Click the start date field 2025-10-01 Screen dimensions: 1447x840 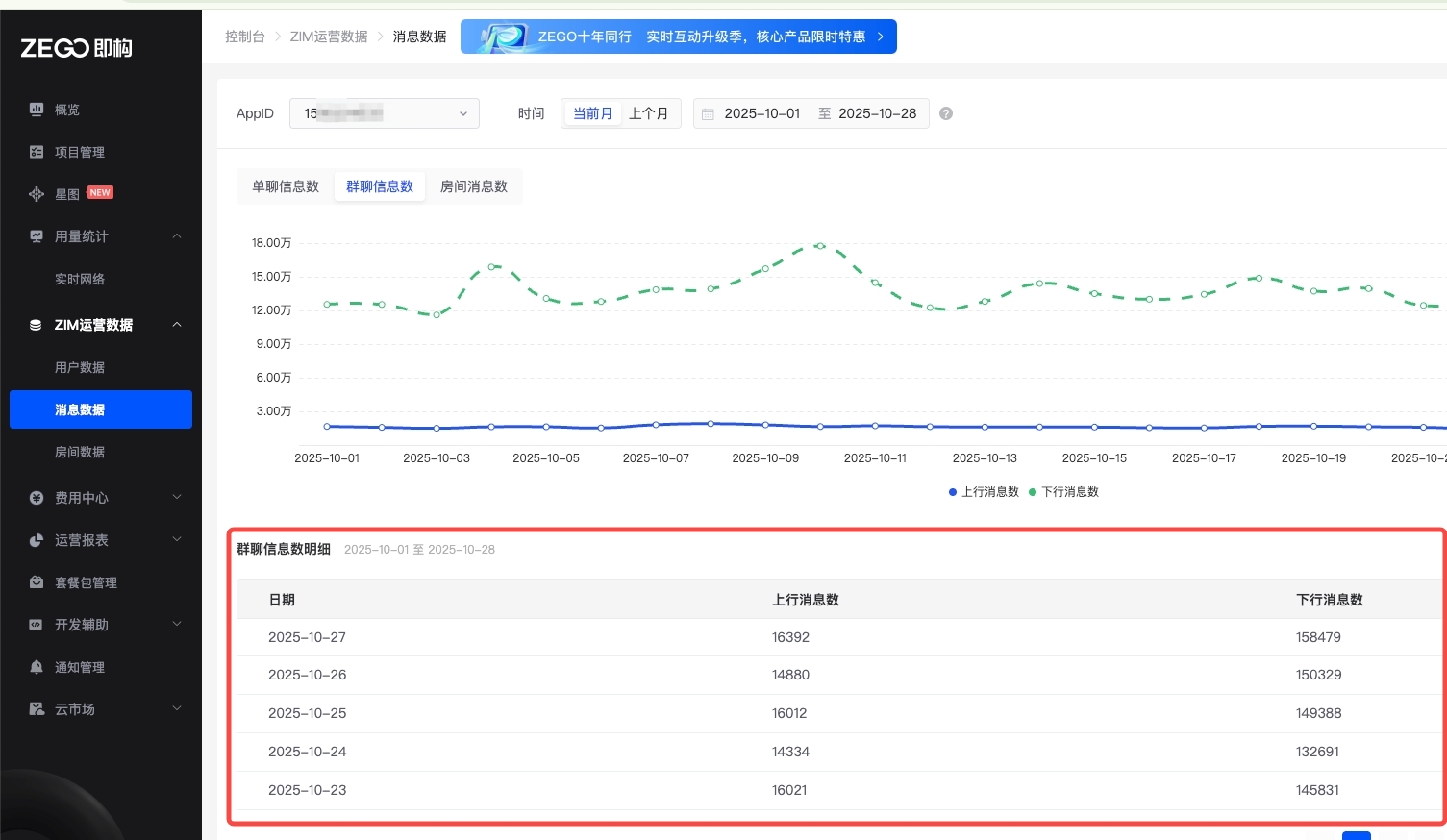(x=761, y=113)
